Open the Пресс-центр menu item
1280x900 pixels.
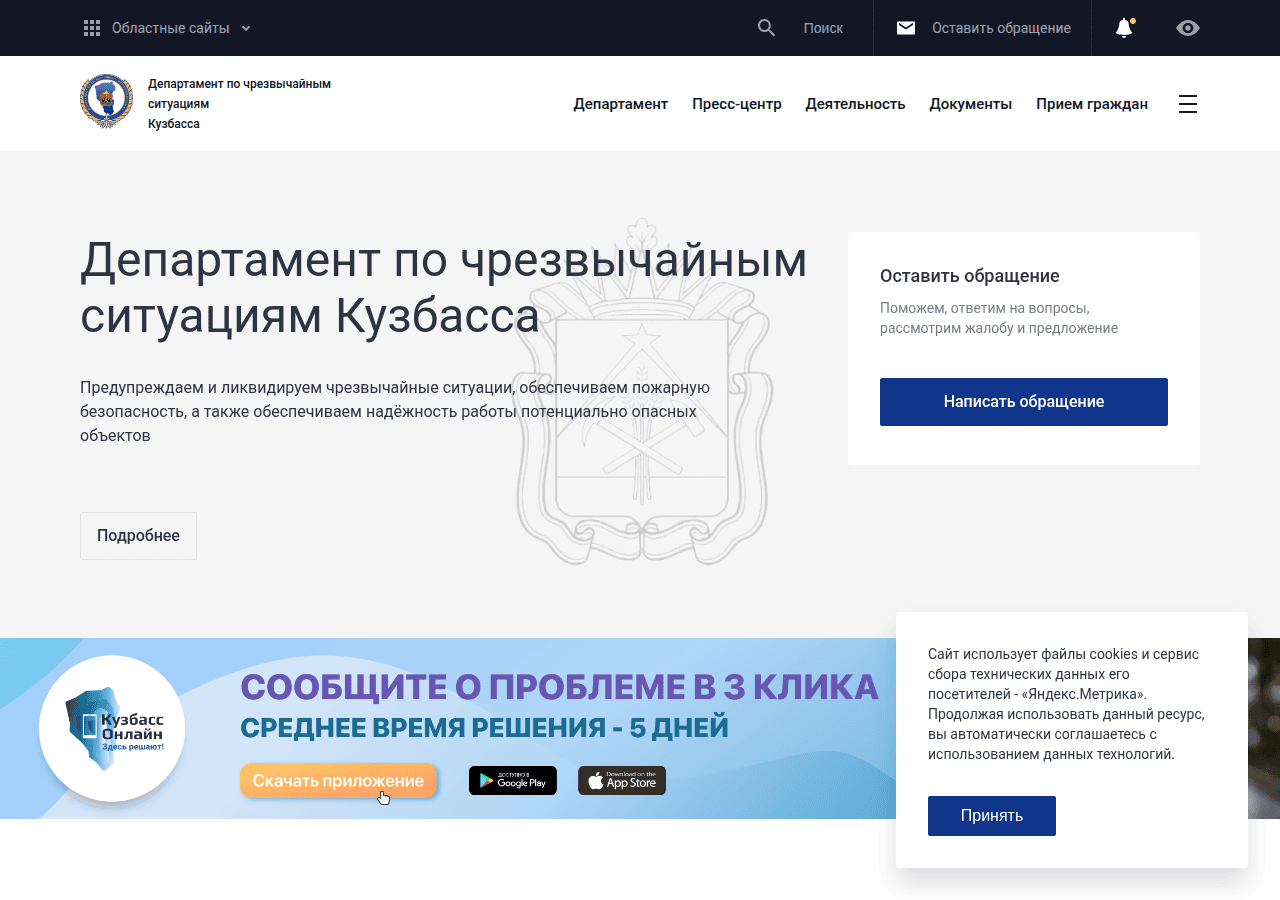[737, 104]
